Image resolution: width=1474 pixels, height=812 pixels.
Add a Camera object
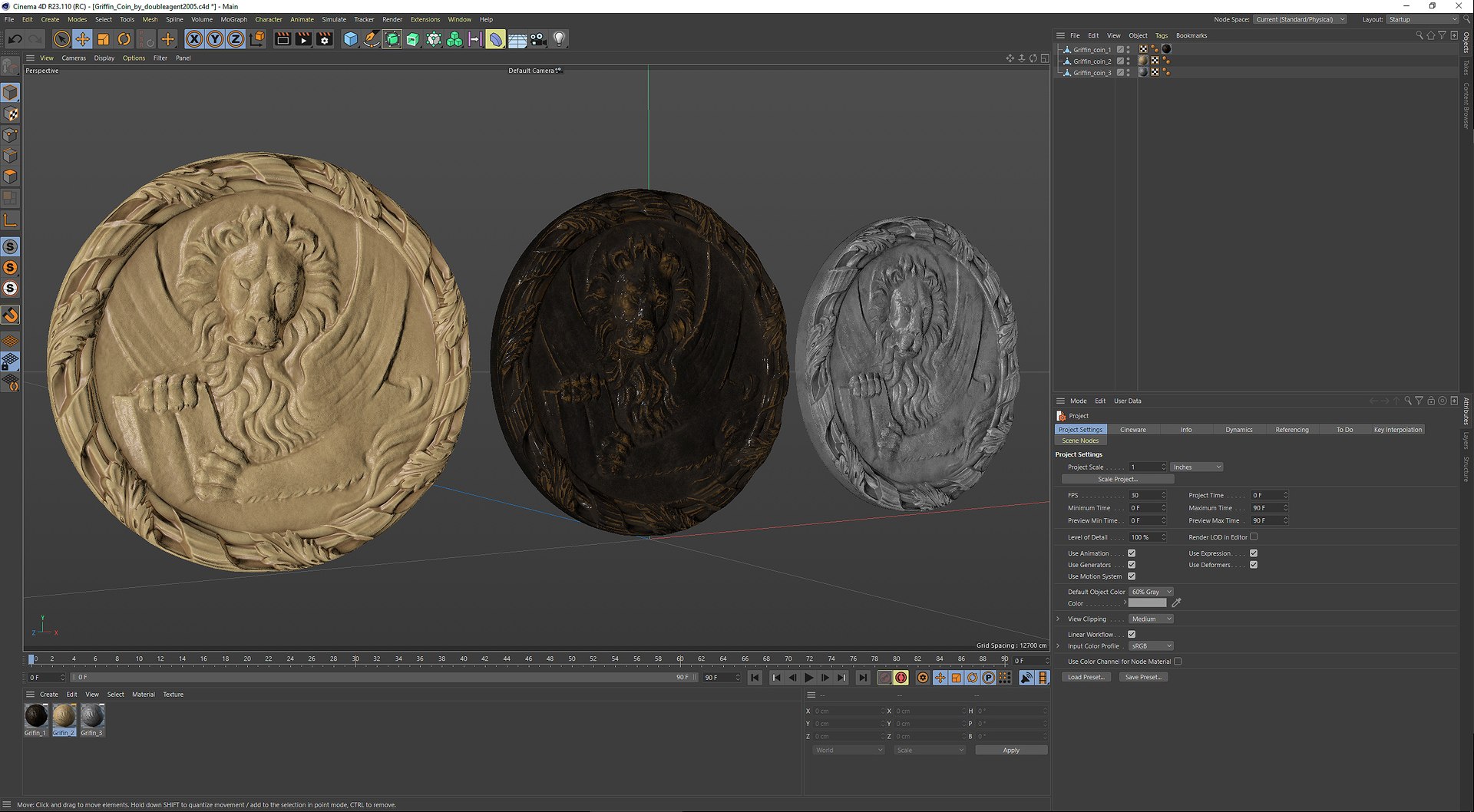coord(538,39)
